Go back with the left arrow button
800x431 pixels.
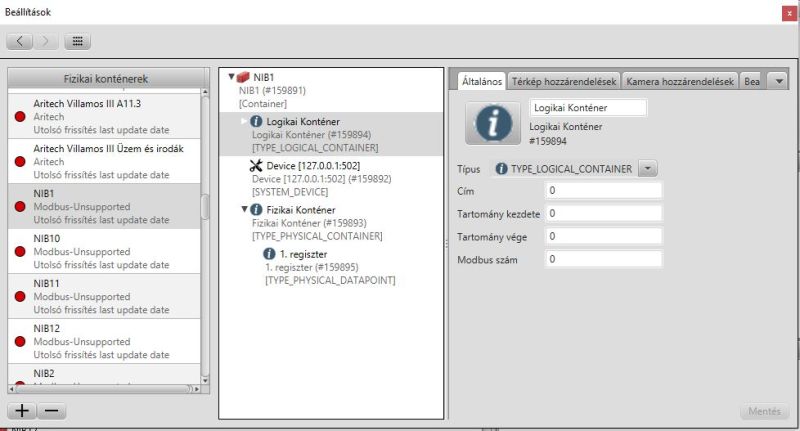pos(20,41)
